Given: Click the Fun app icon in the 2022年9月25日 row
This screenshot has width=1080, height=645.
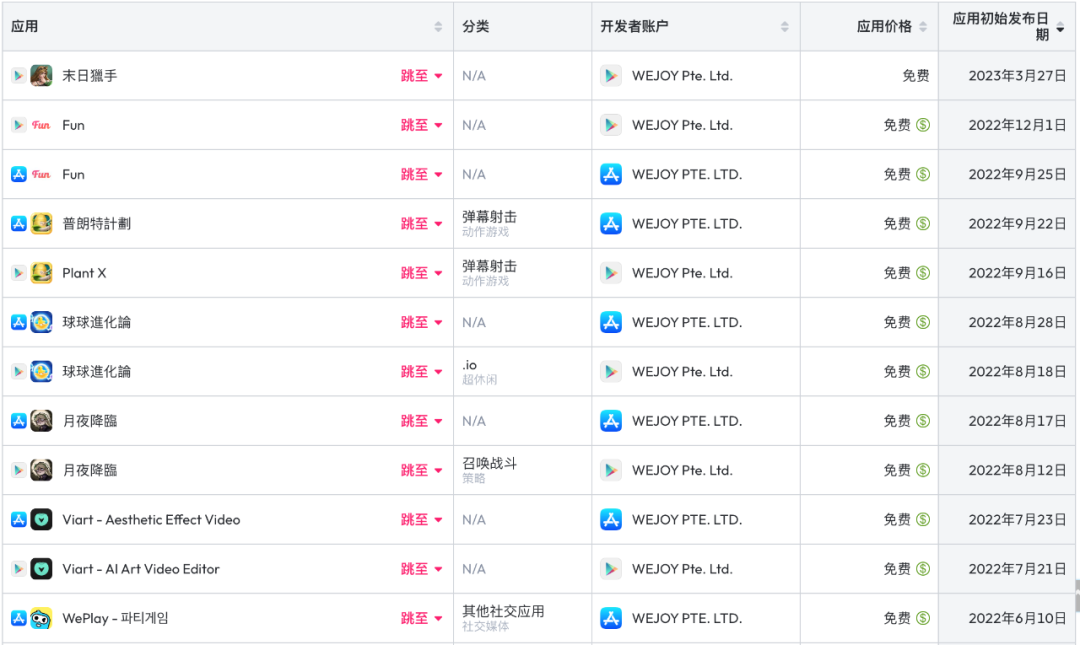Looking at the screenshot, I should point(41,174).
